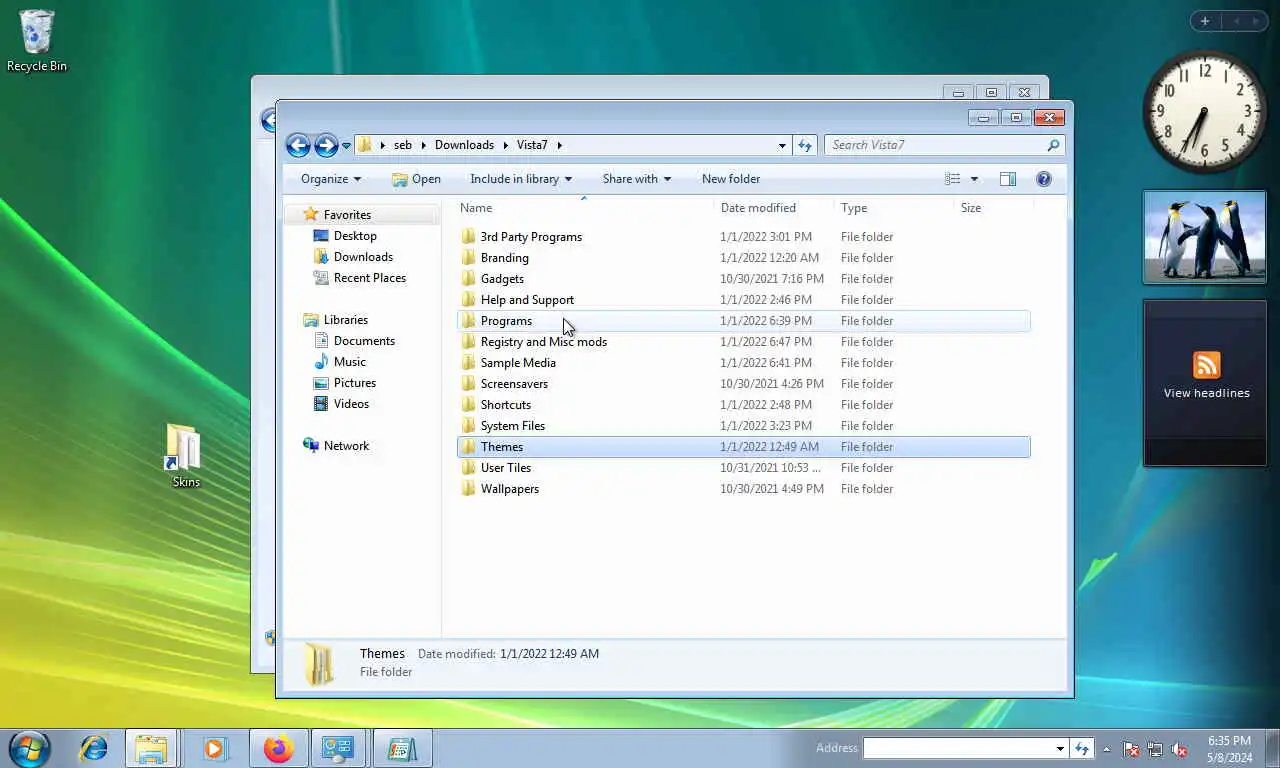Viewport: 1280px width, 768px height.
Task: Switch to Firefox on the taskbar
Action: (278, 748)
